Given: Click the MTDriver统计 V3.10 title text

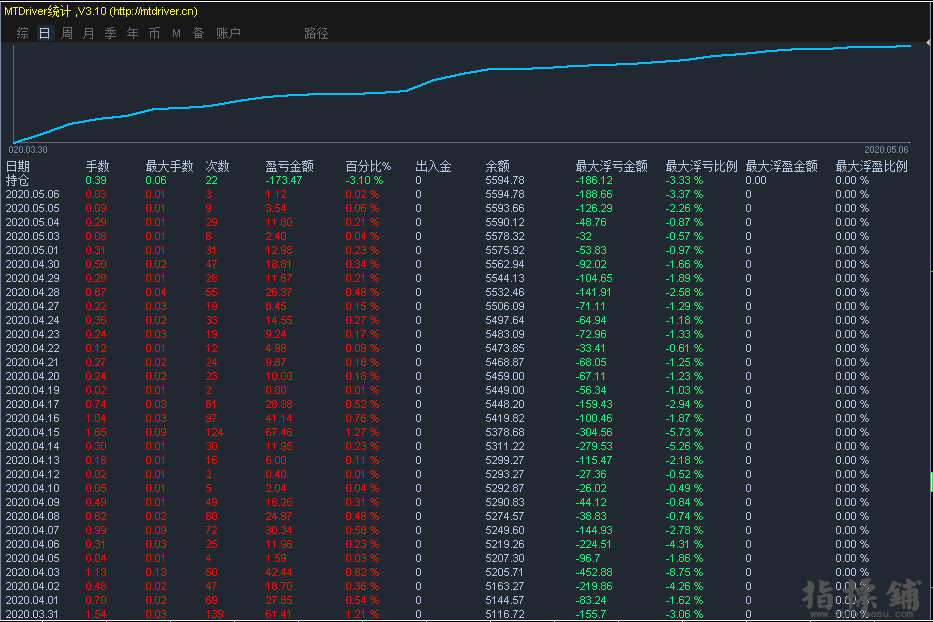Looking at the screenshot, I should click(x=101, y=11).
